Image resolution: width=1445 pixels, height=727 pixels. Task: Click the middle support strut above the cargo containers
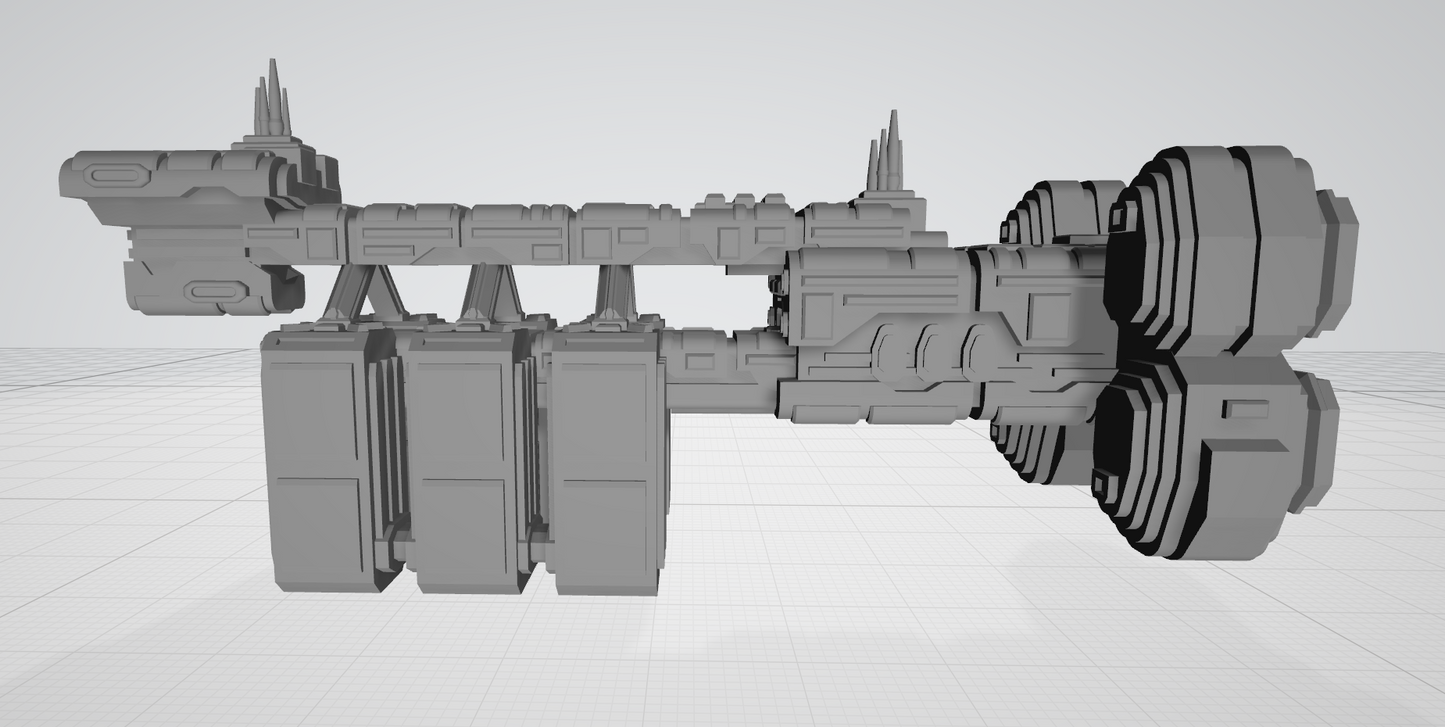tap(490, 292)
